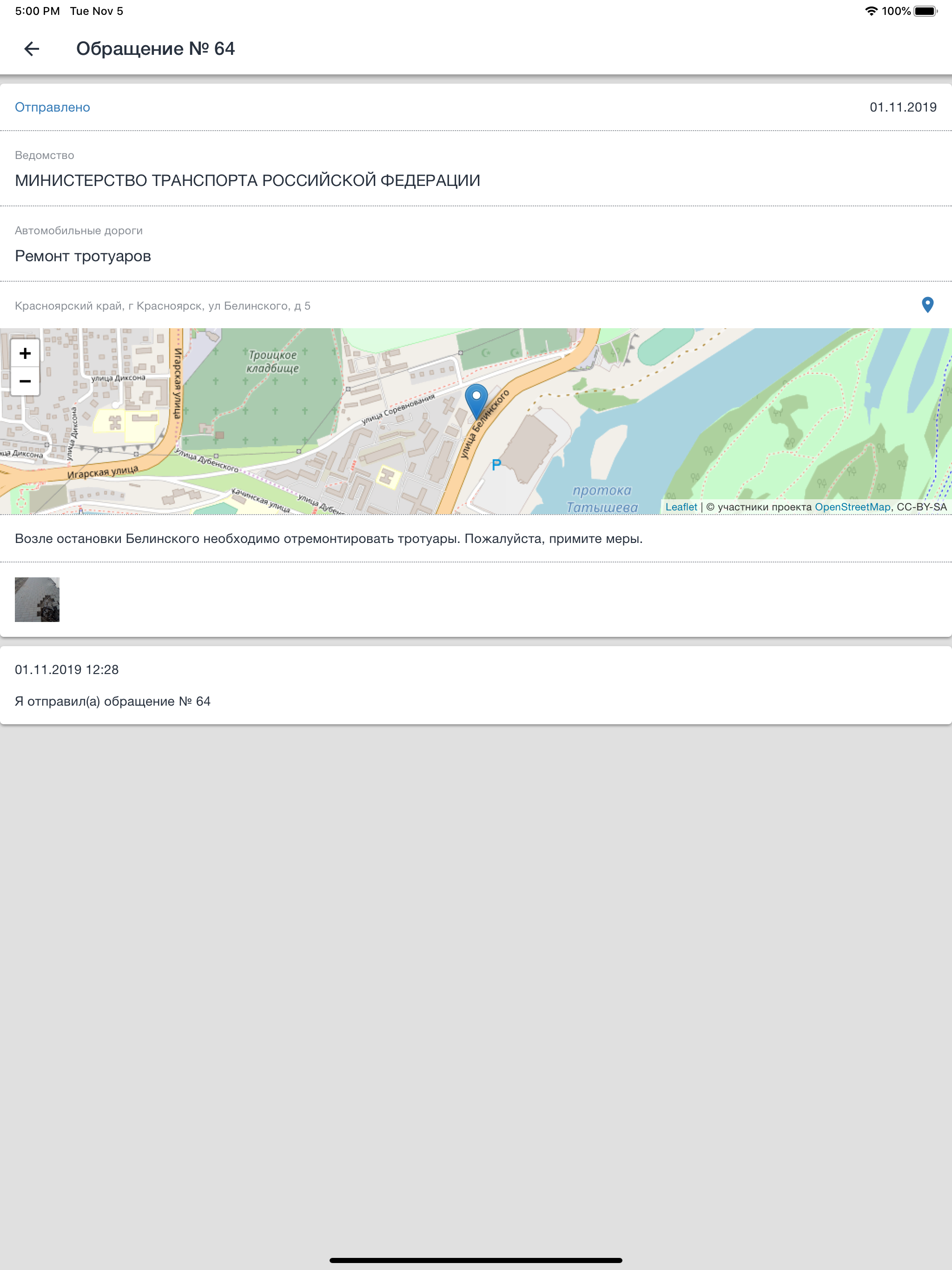Screen dimensions: 952x1270
Task: Tap the parking P icon on map
Action: (496, 465)
